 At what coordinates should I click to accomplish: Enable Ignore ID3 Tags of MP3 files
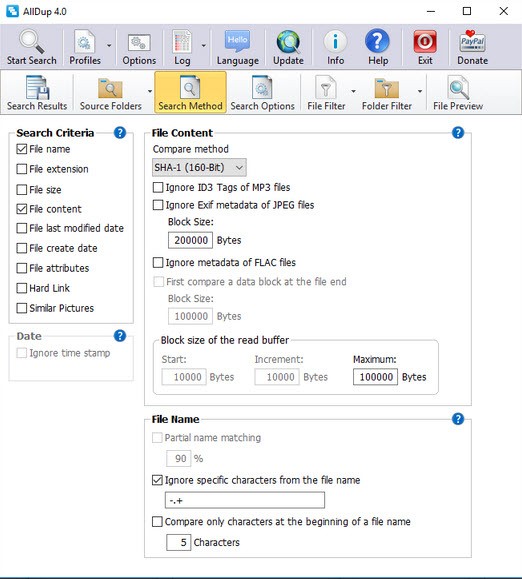[158, 187]
